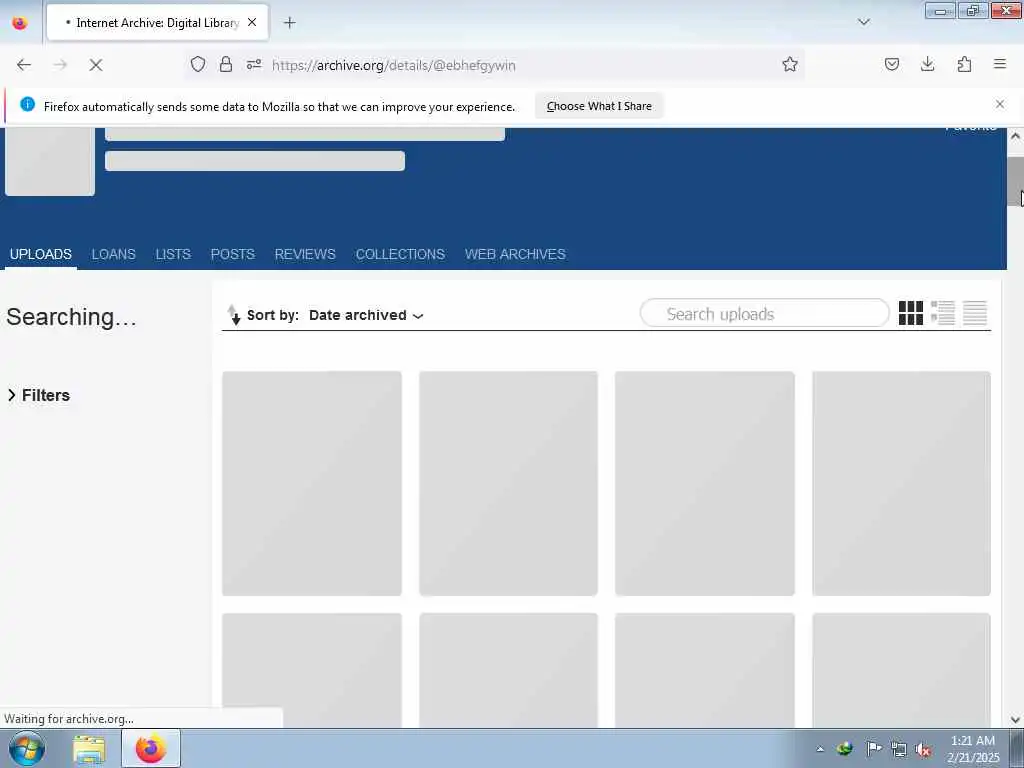Switch to the WEB ARCHIVES tab

(515, 254)
